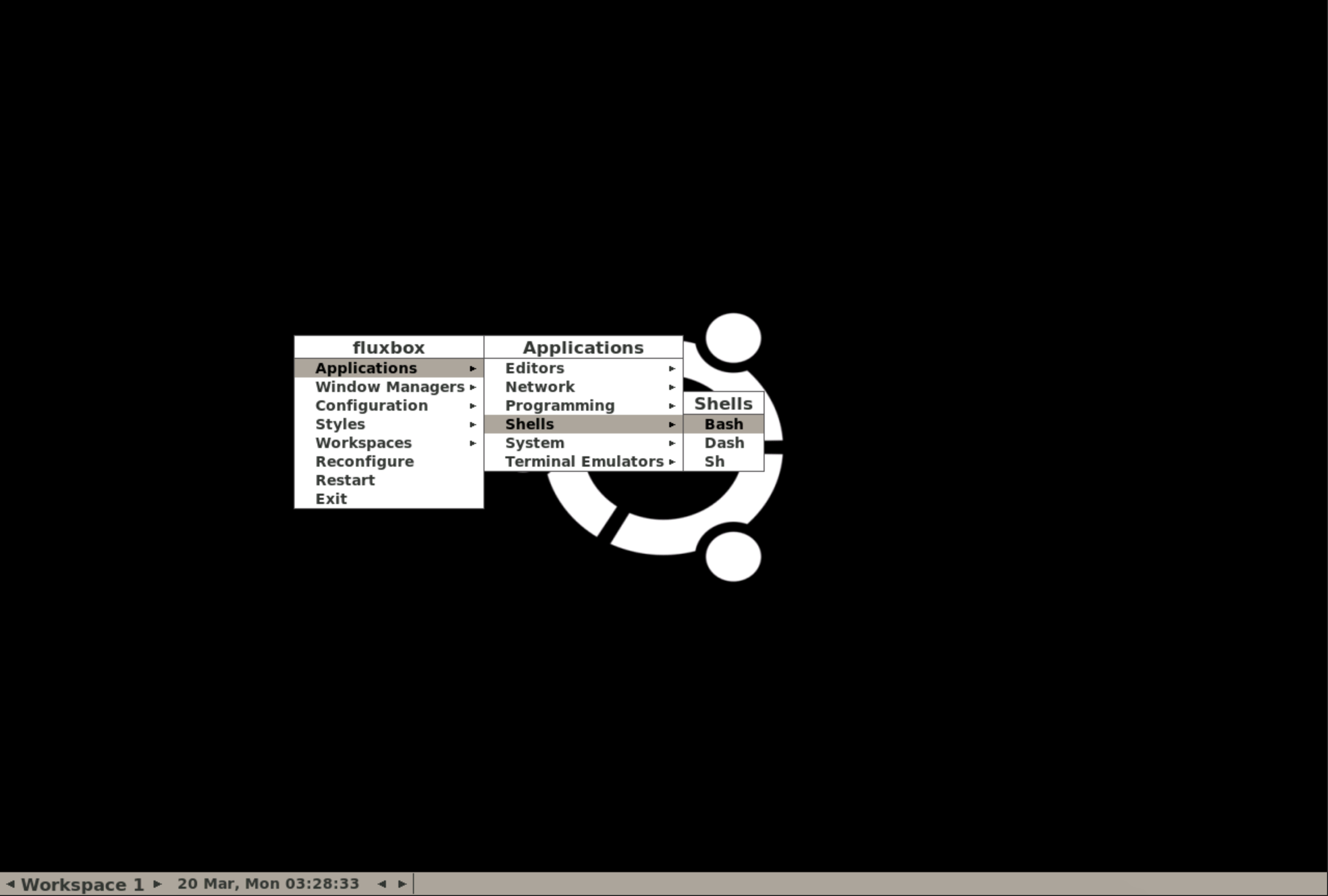Open the Window Managers submenu
The width and height of the screenshot is (1328, 896).
coord(389,387)
